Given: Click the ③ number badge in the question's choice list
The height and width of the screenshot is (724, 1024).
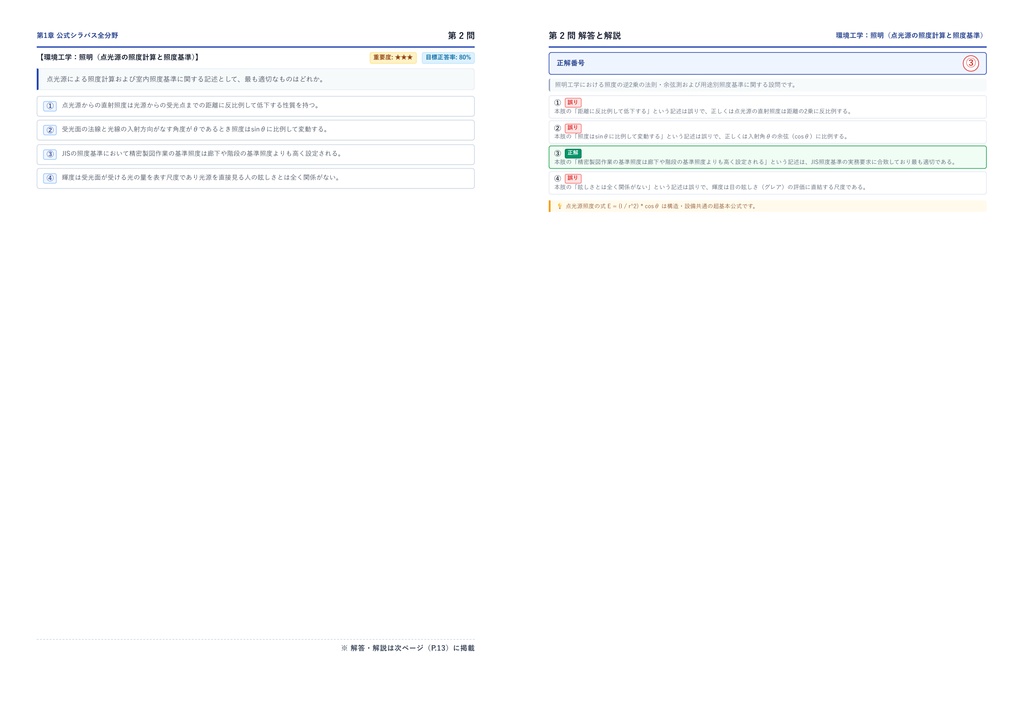Looking at the screenshot, I should point(50,154).
